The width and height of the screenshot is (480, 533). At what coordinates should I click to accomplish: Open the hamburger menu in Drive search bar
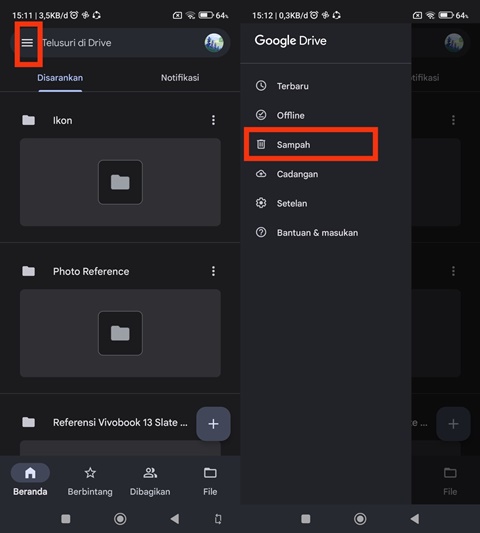(x=28, y=43)
